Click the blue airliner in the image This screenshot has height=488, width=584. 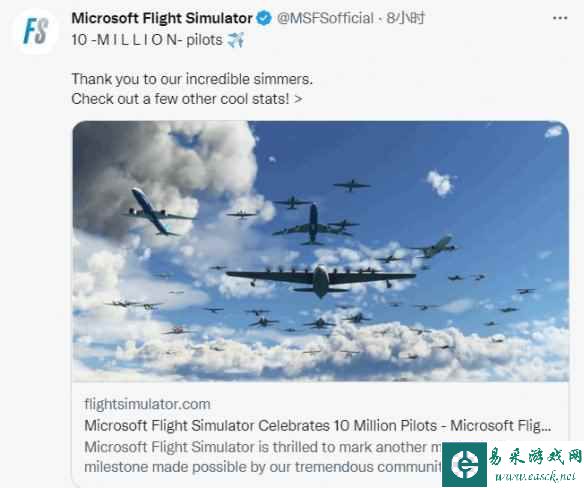pyautogui.click(x=156, y=212)
